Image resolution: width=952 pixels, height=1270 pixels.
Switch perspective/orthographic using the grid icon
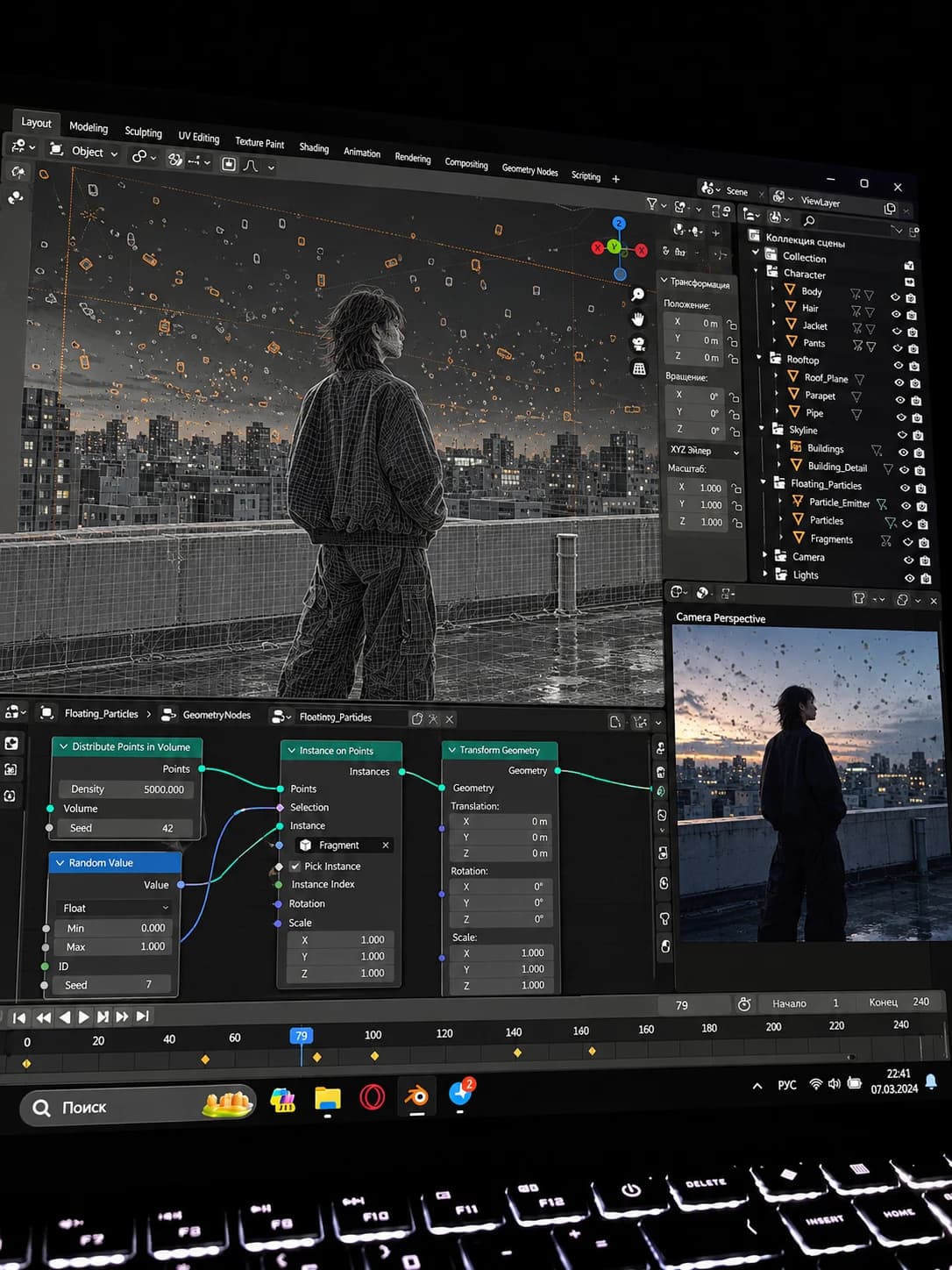pyautogui.click(x=640, y=369)
